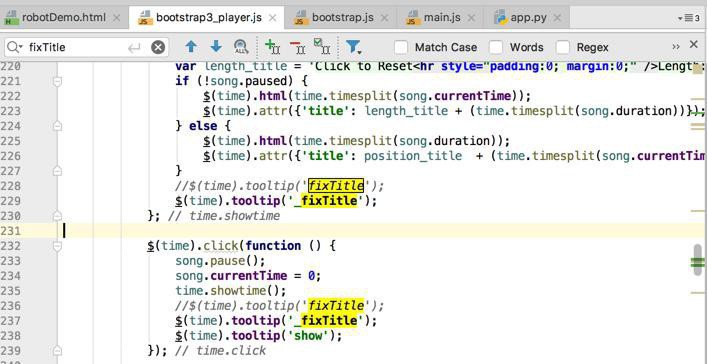
Task: Add selection for next occurrence
Action: 272,46
